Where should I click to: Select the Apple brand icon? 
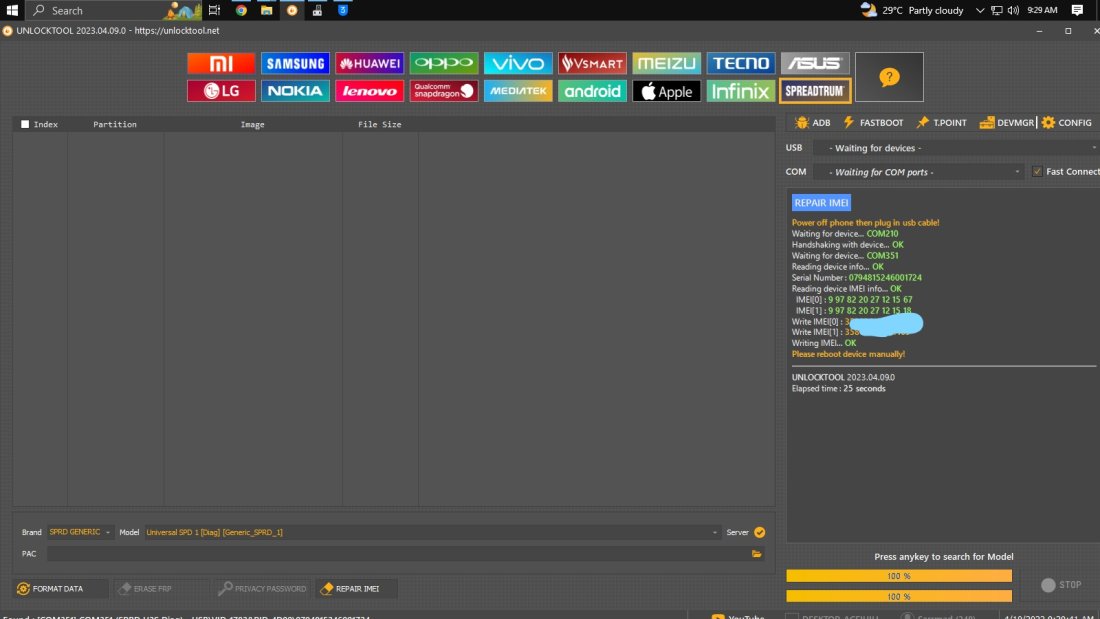(x=666, y=91)
